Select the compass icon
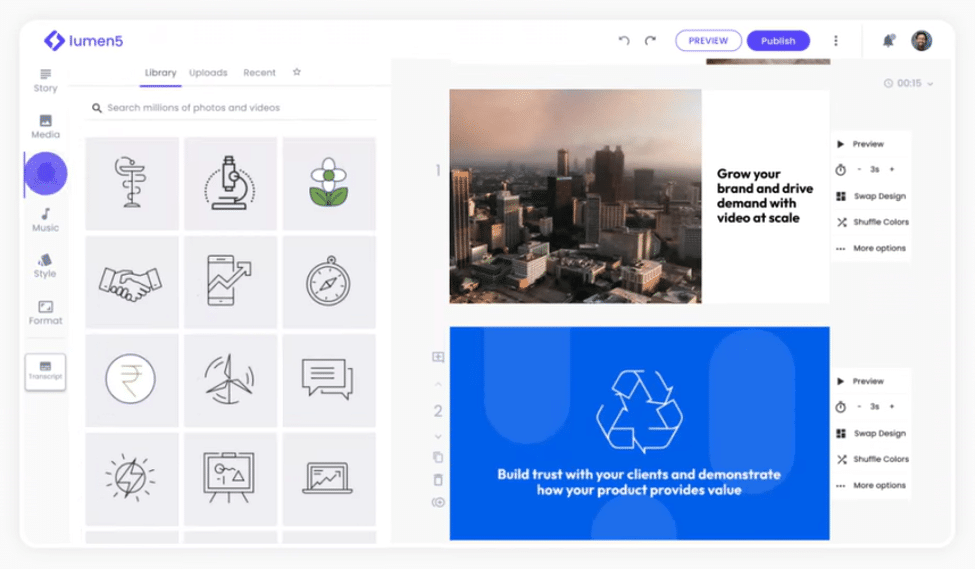This screenshot has width=977, height=570. click(329, 282)
